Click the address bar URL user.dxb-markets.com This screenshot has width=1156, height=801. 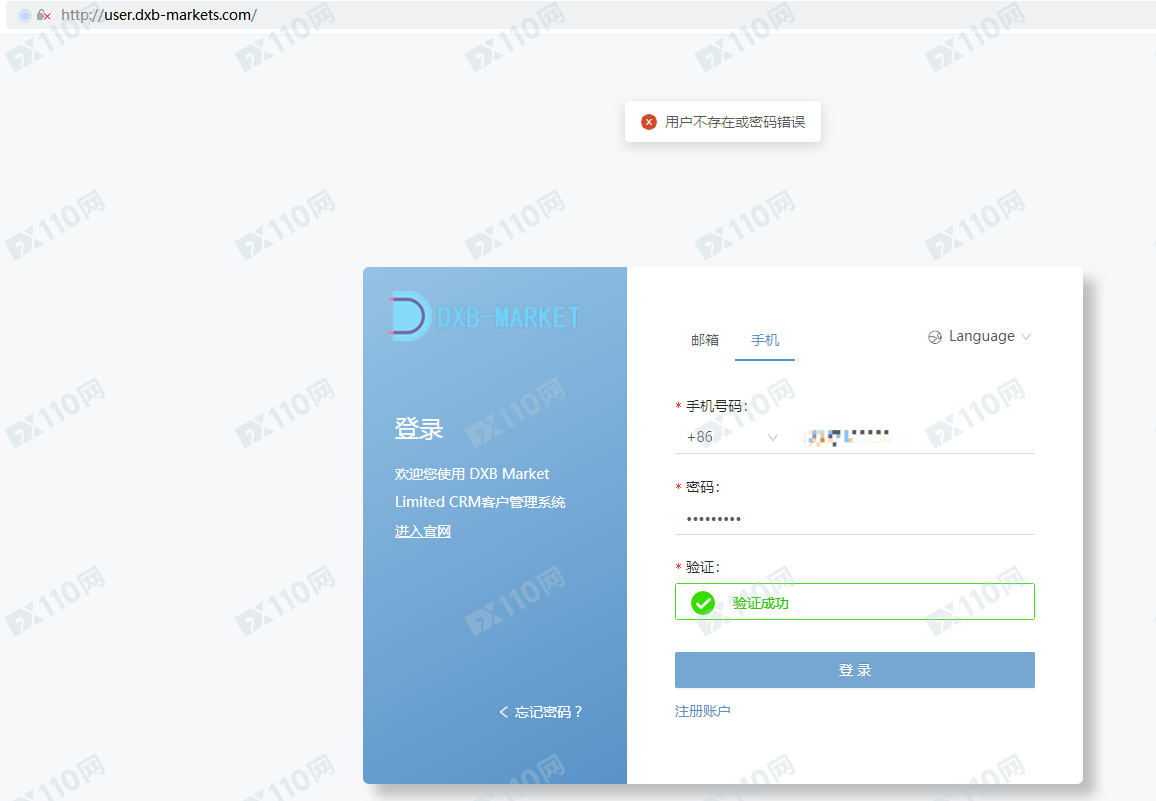click(x=159, y=15)
